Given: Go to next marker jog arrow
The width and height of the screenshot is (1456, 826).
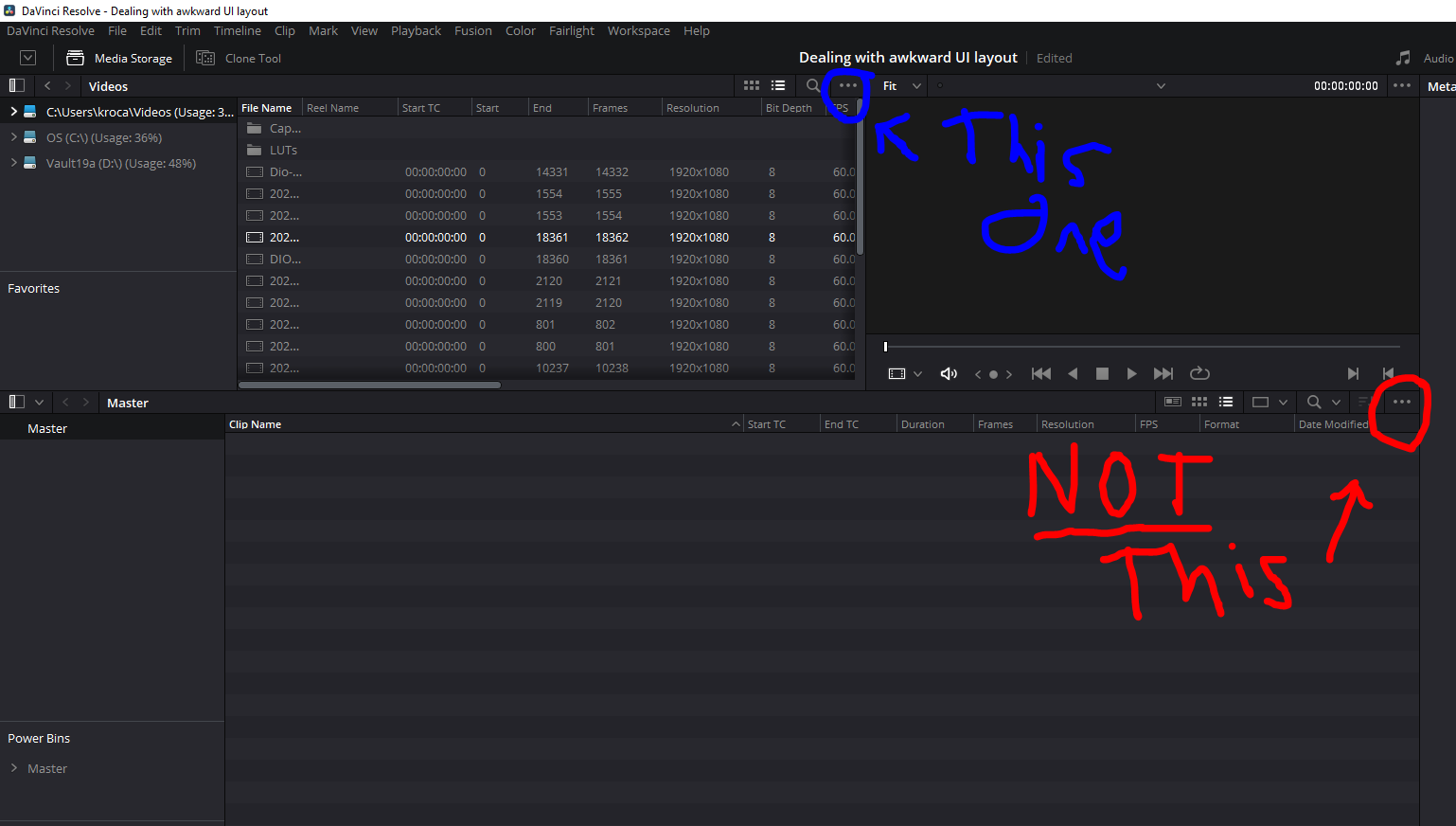Looking at the screenshot, I should click(1009, 374).
